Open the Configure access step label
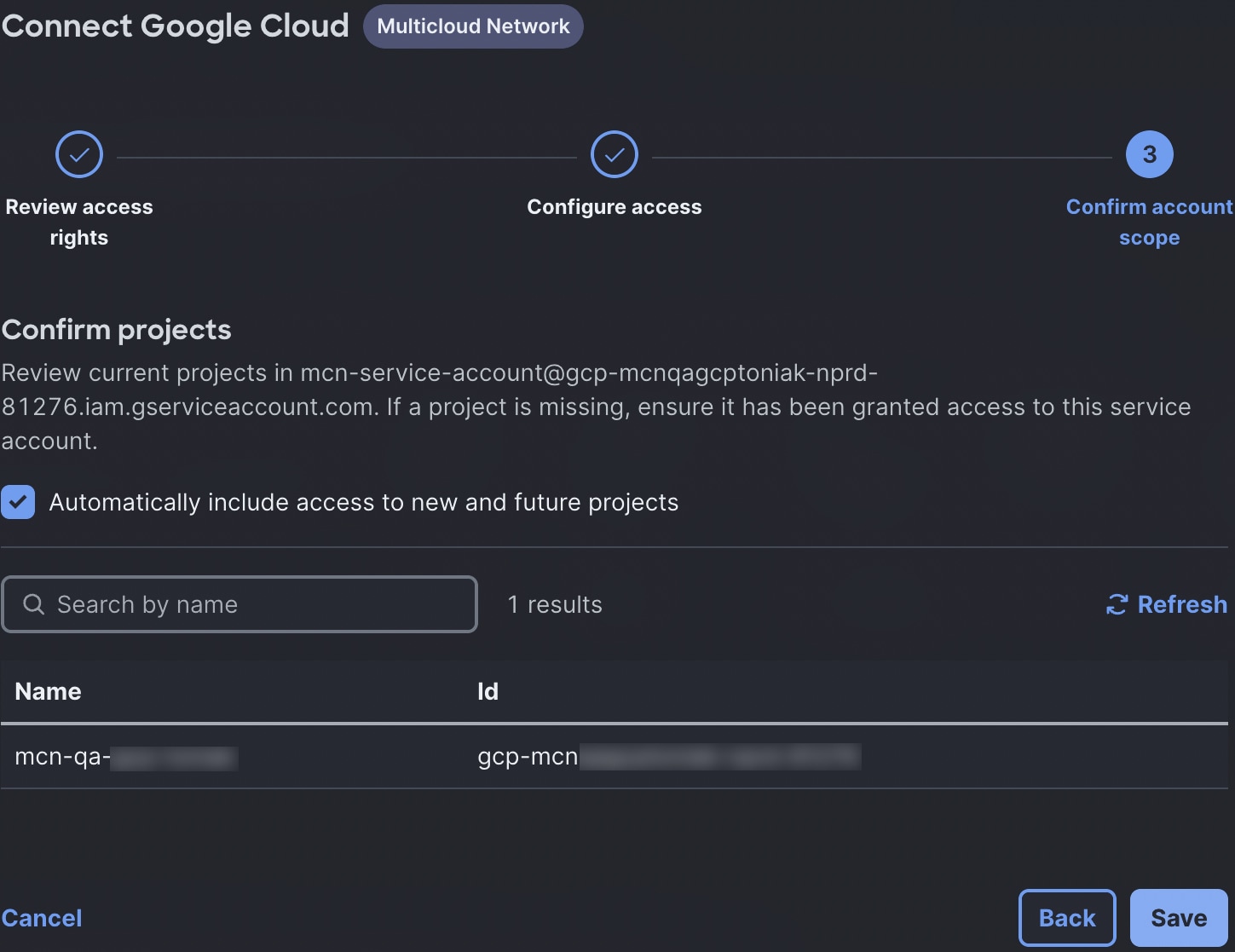Screen dimensions: 1235x952 point(615,207)
